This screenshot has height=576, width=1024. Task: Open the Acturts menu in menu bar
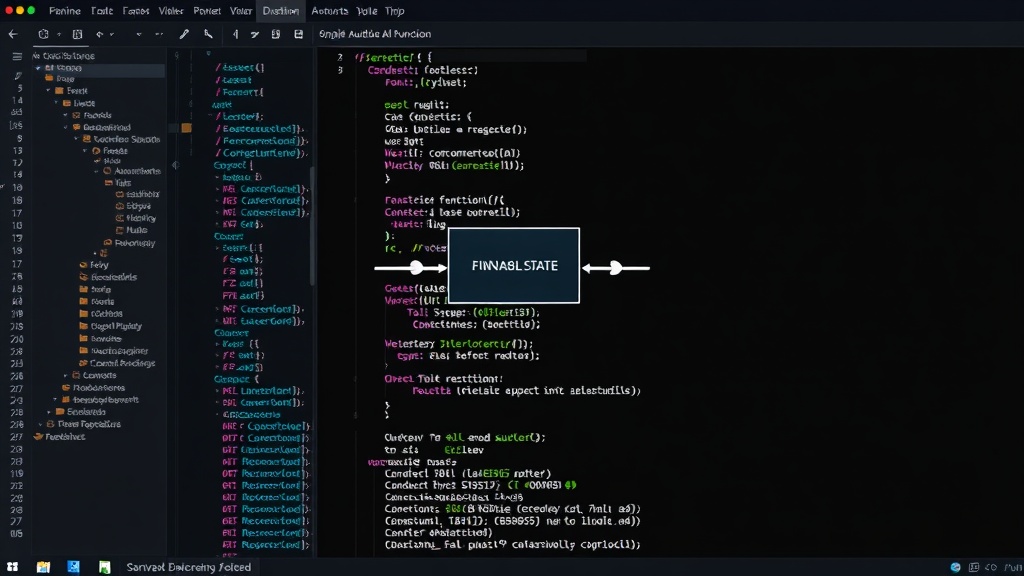coord(329,11)
